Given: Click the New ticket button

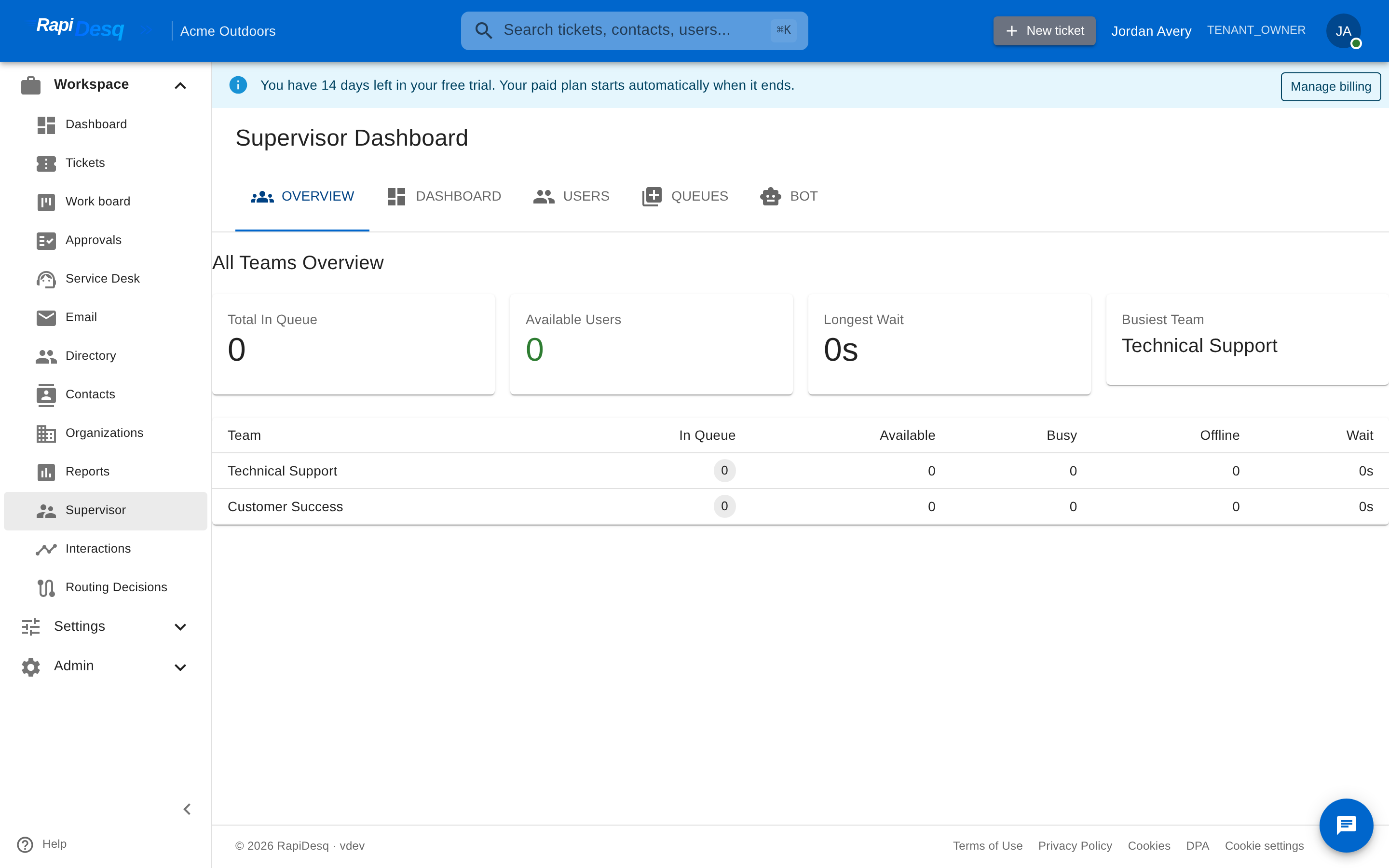Looking at the screenshot, I should 1045,31.
